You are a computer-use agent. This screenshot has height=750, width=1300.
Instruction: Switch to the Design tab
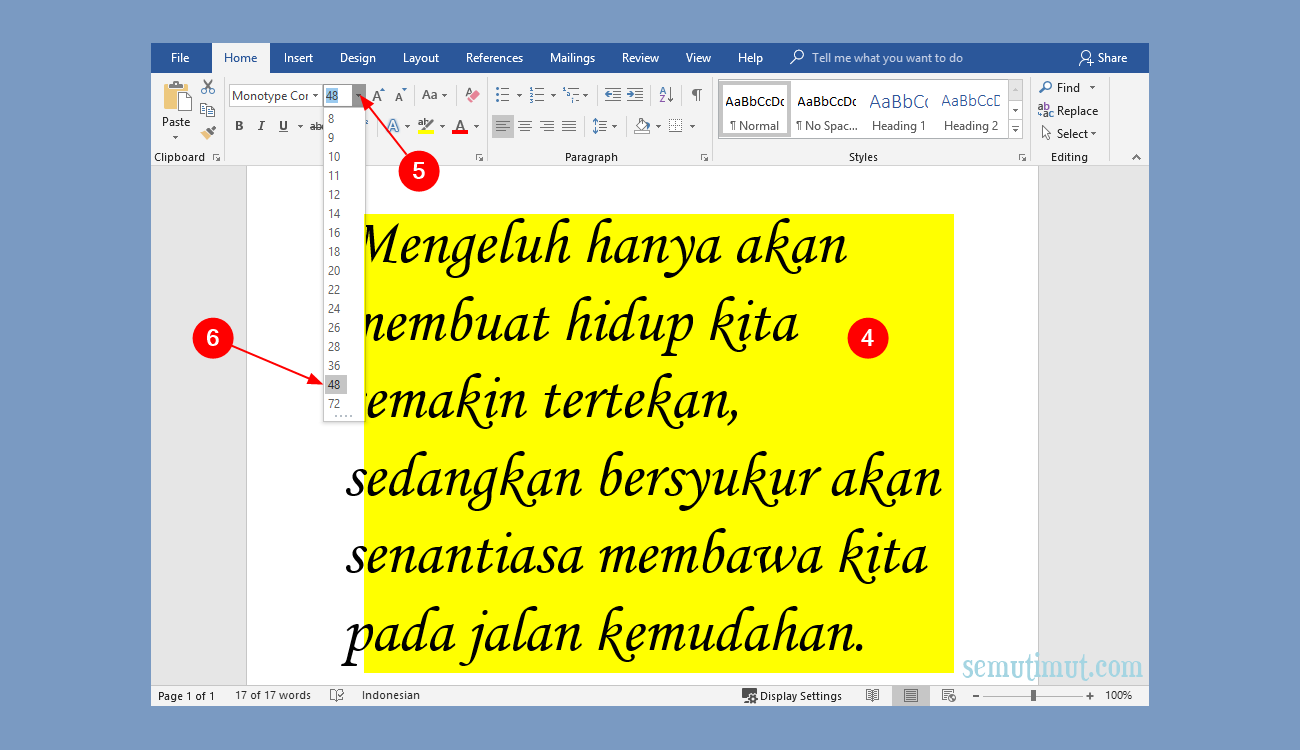pos(358,58)
